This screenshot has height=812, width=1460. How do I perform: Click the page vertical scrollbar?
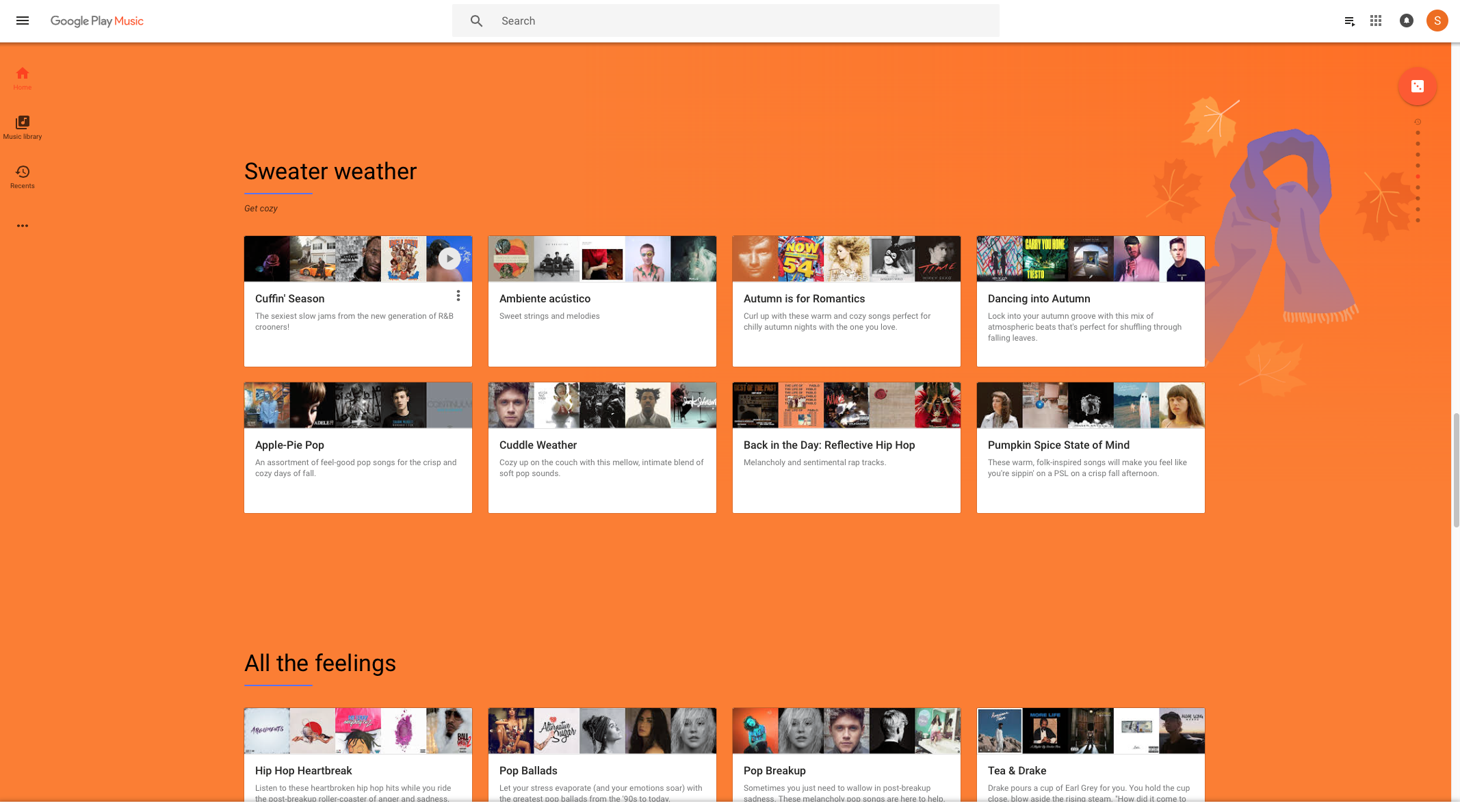[x=1456, y=469]
